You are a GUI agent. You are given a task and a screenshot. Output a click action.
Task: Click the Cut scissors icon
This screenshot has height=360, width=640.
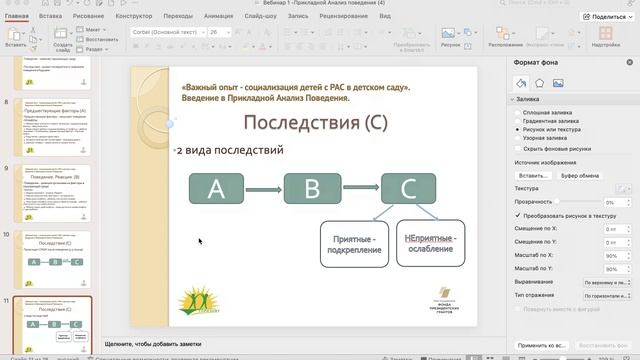(33, 30)
